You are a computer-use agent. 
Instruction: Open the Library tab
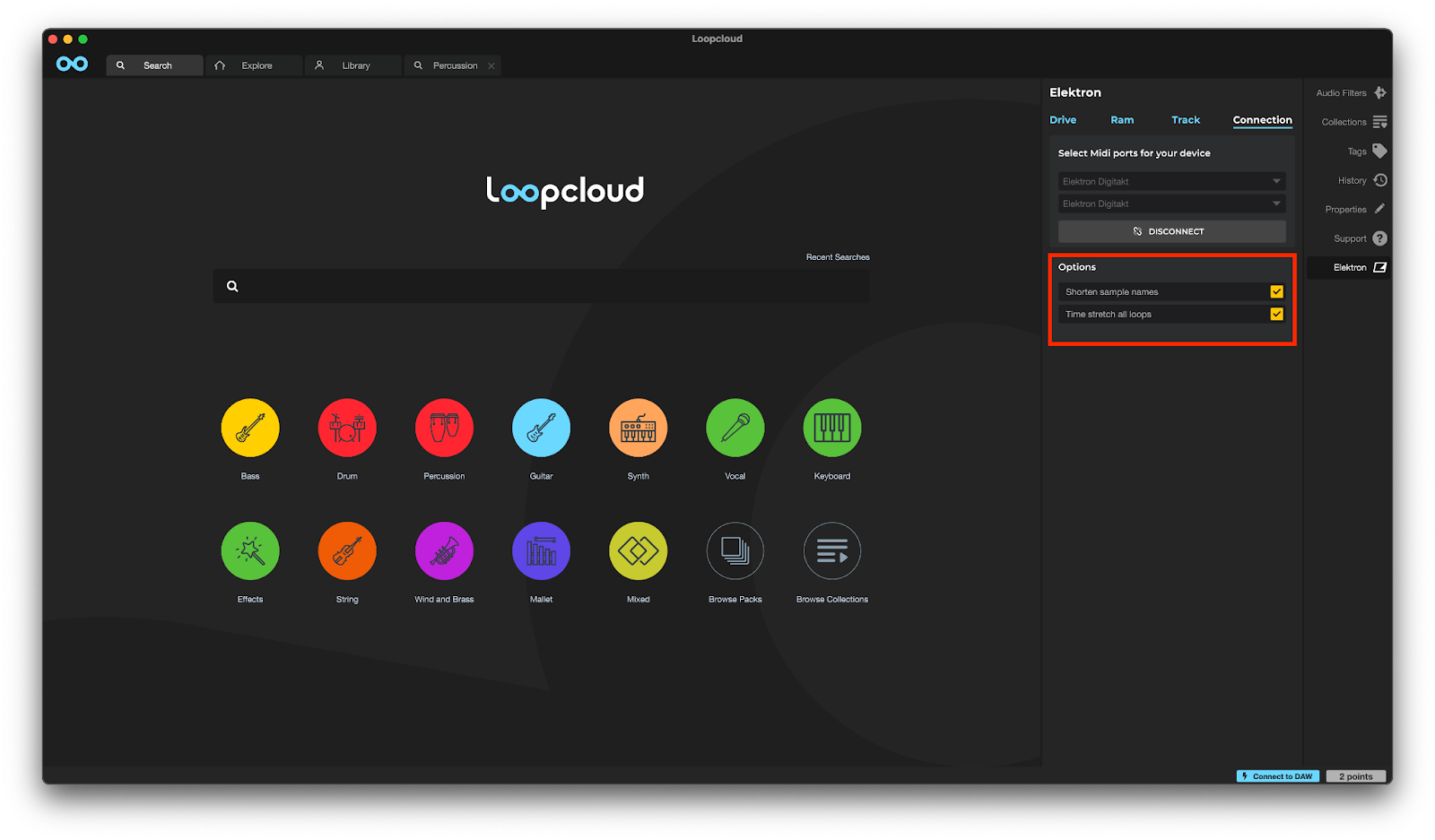click(x=353, y=65)
